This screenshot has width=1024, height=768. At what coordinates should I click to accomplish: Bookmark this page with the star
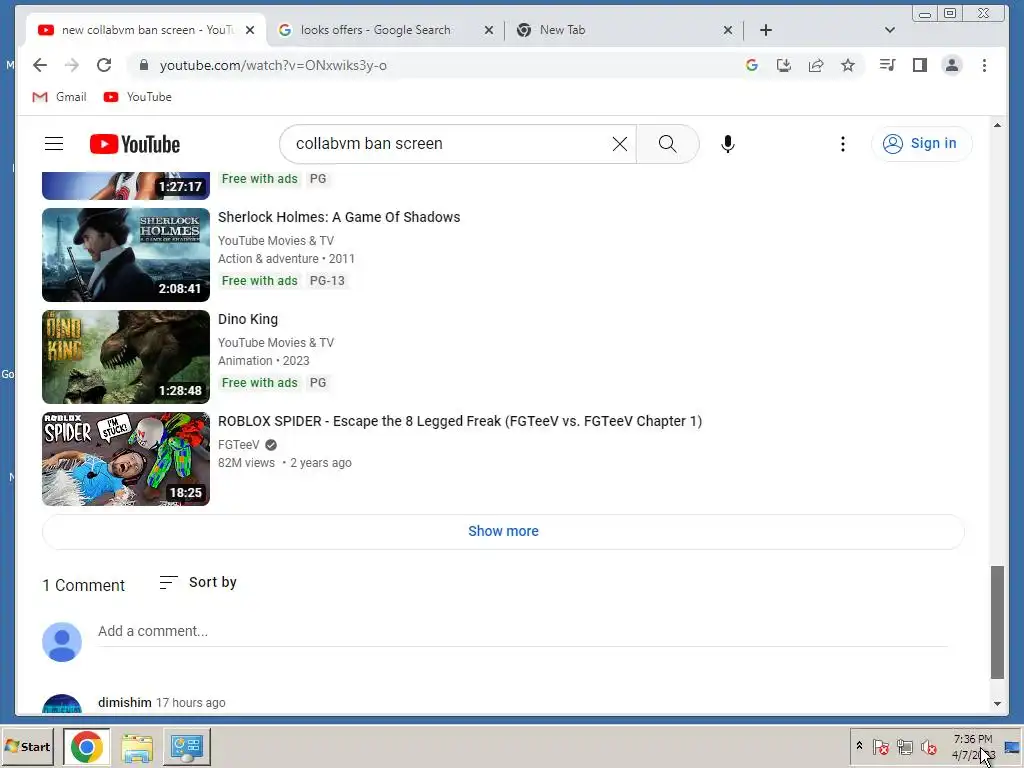pos(848,65)
